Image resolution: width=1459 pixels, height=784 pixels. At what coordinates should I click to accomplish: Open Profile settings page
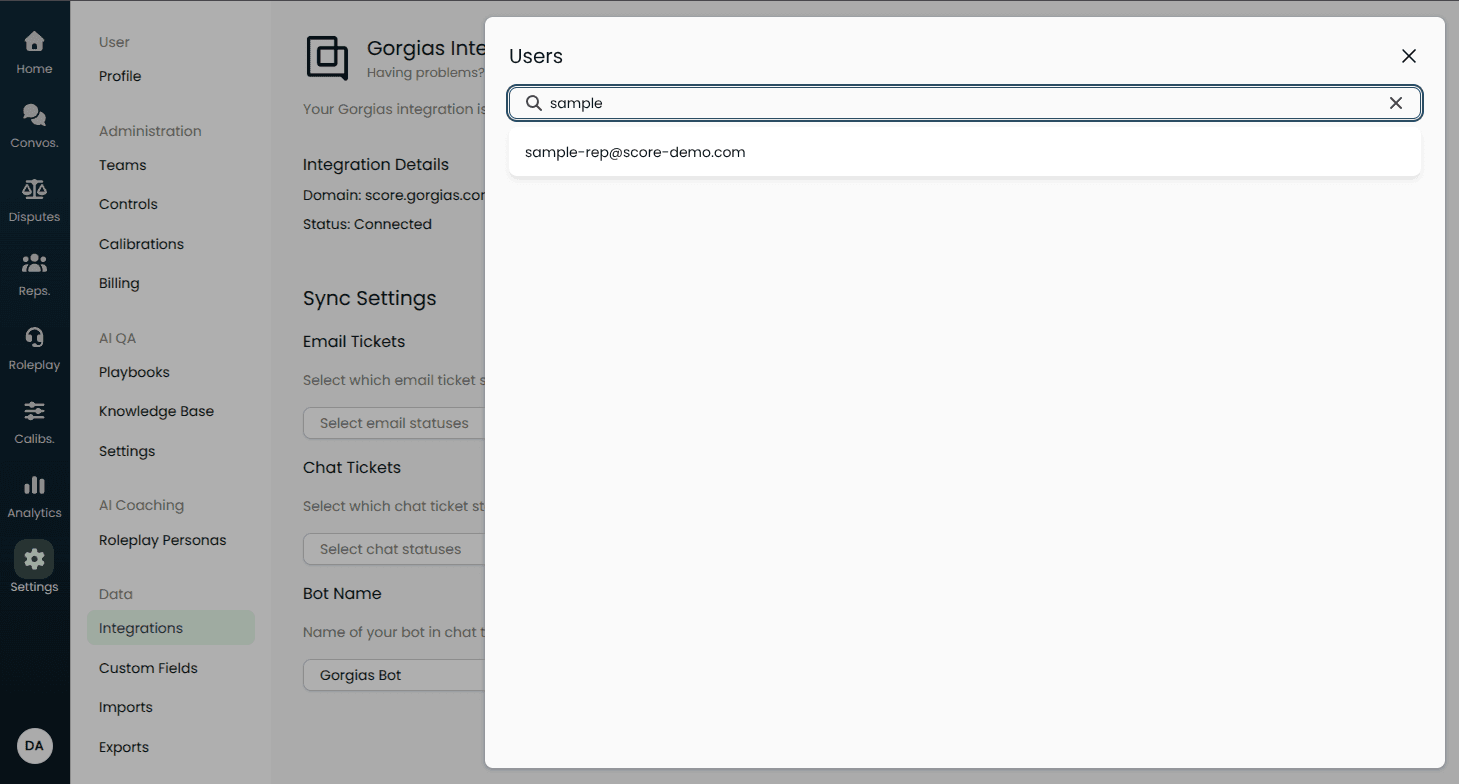(120, 76)
